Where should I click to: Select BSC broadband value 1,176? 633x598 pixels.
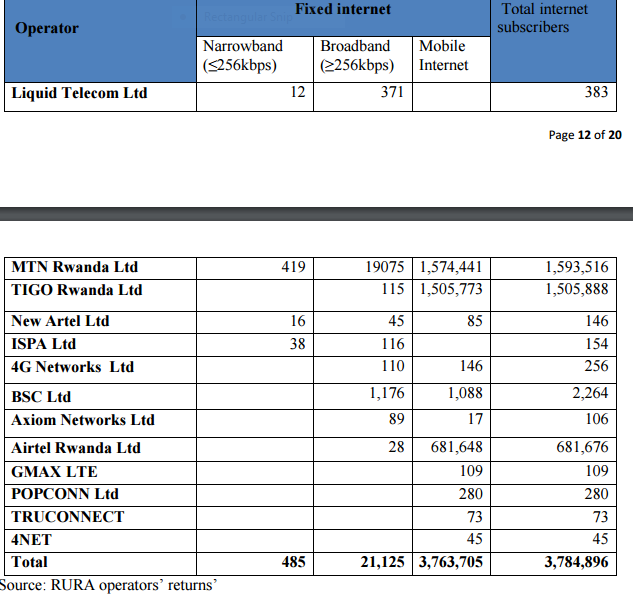click(387, 393)
